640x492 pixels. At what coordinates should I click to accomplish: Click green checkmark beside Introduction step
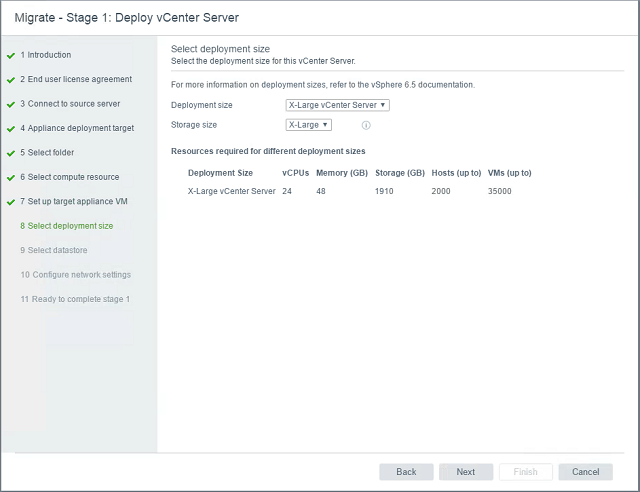11,56
